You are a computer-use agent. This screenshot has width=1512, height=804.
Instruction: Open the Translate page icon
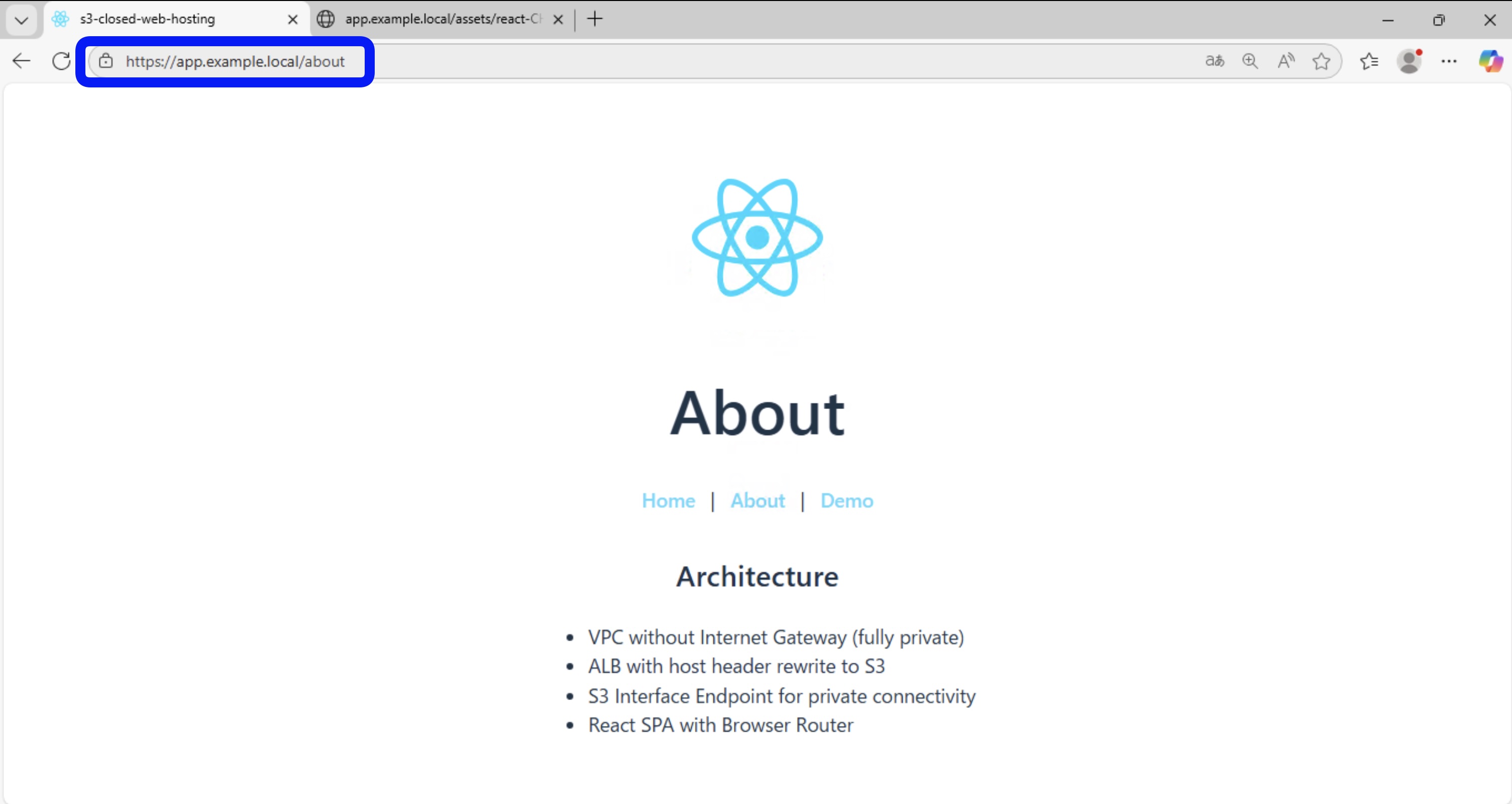pos(1215,61)
